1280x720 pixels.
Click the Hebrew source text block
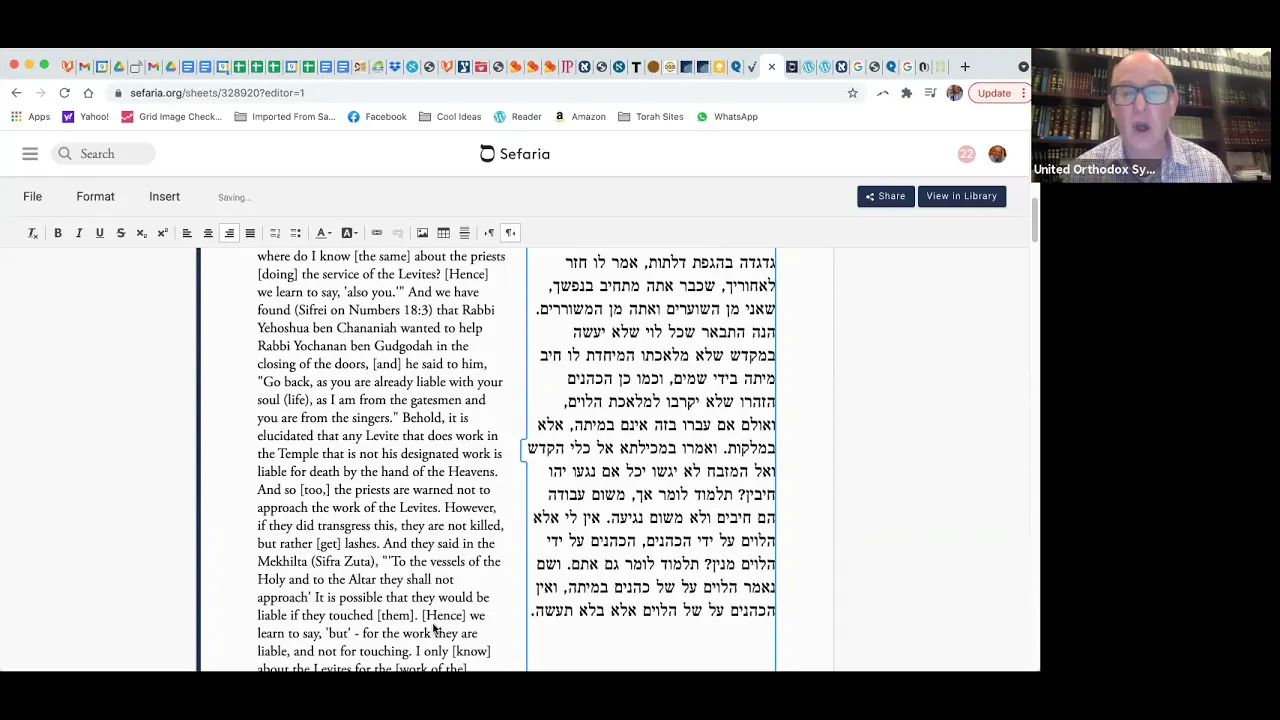[652, 436]
